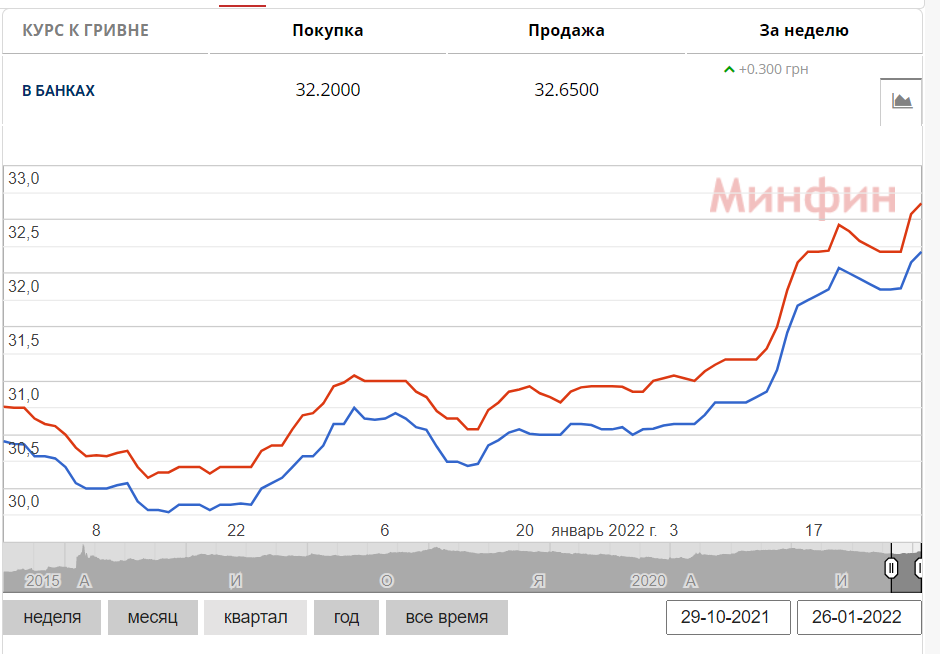The width and height of the screenshot is (940, 654).
Task: Click the start date field 29-10-2021
Action: [x=727, y=617]
